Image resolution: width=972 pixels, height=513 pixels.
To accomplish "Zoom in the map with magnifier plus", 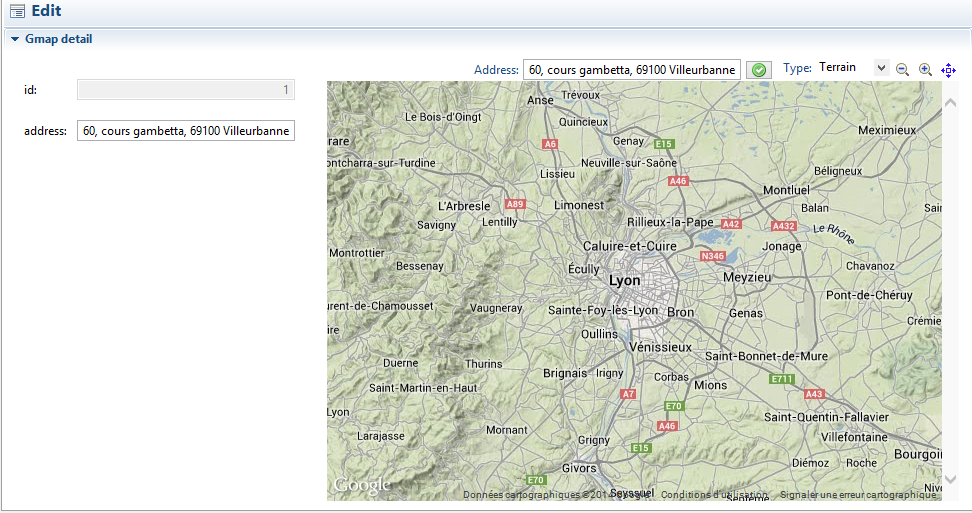I will coord(925,69).
